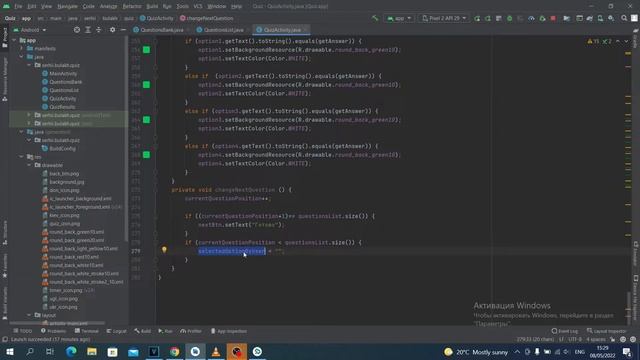Open Google Chrome from taskbar
The image size is (640, 360).
point(174,351)
